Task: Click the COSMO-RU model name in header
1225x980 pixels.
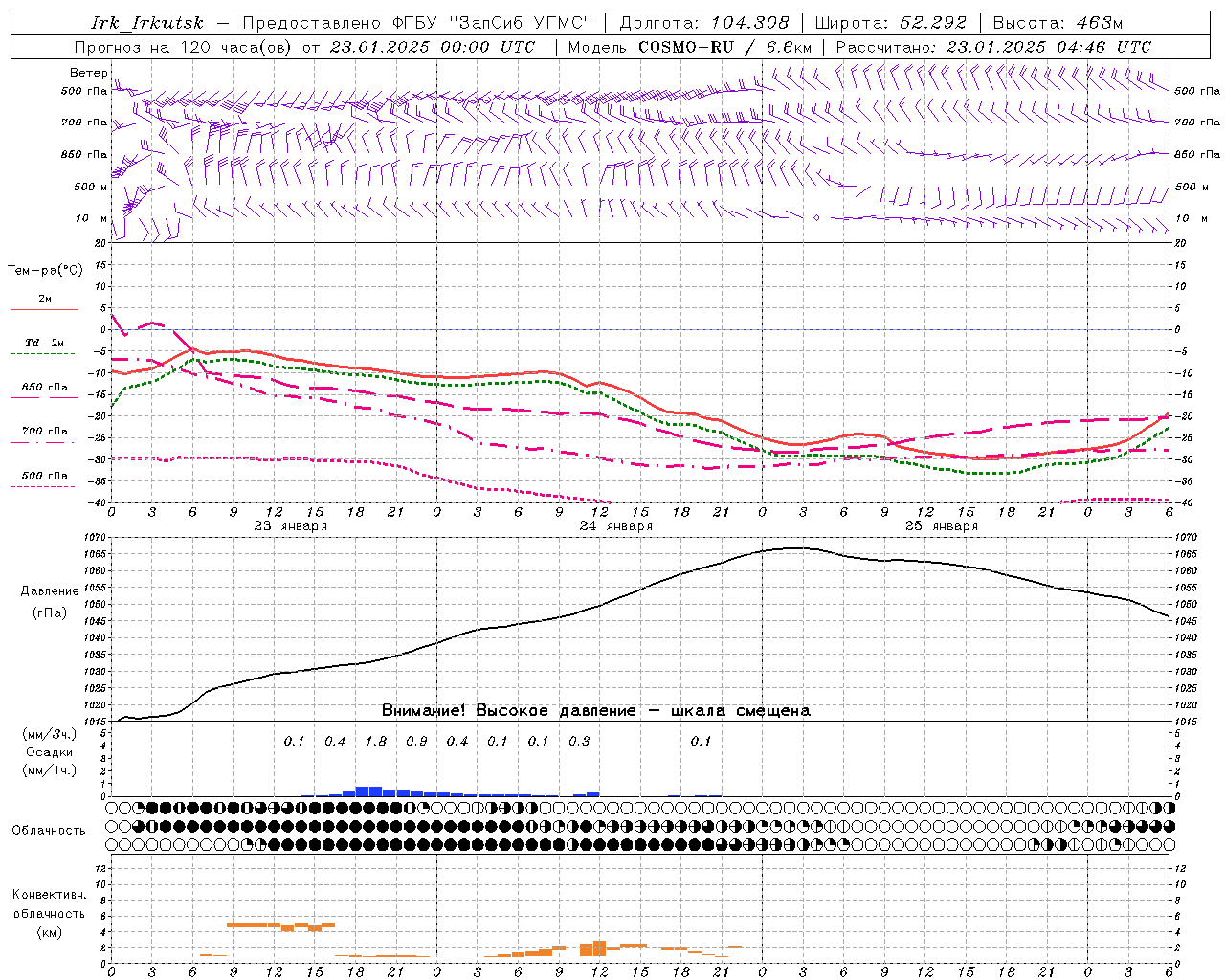Action: click(x=685, y=47)
